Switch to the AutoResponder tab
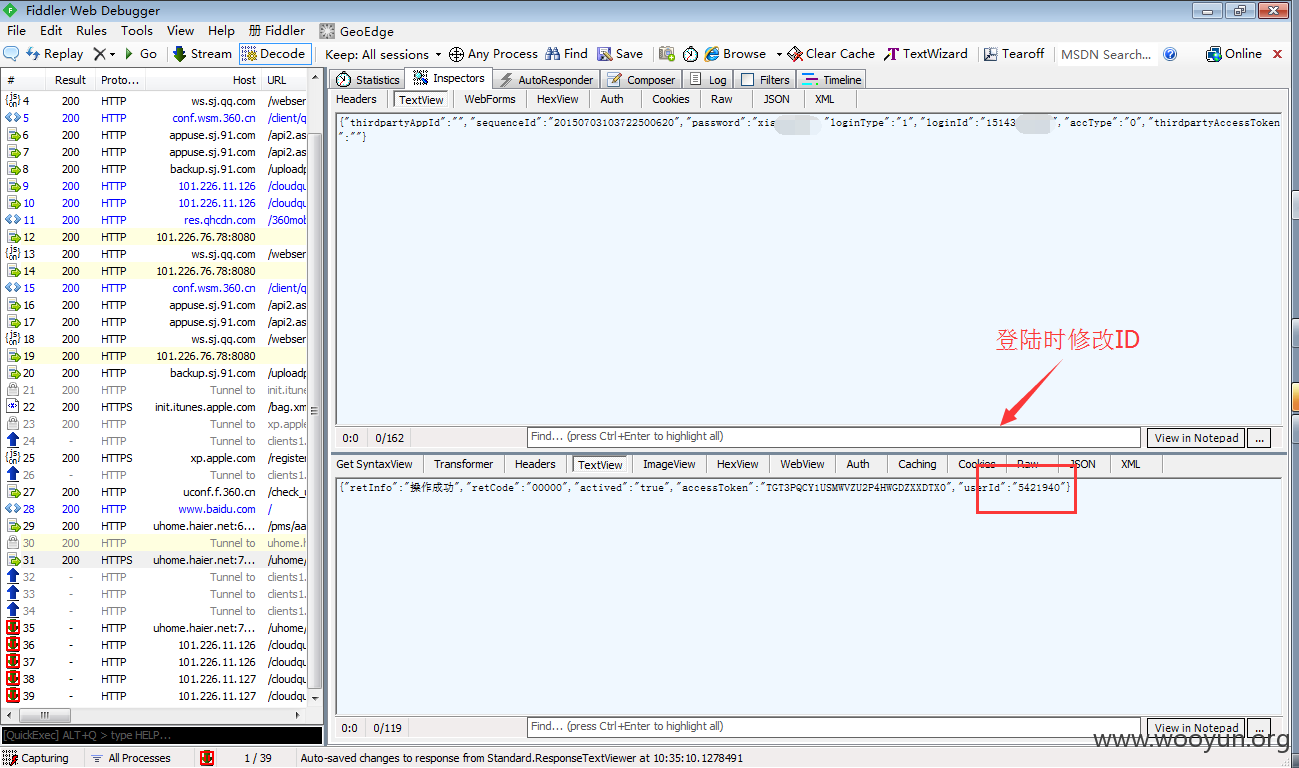Screen dimensions: 1299x768 546,79
